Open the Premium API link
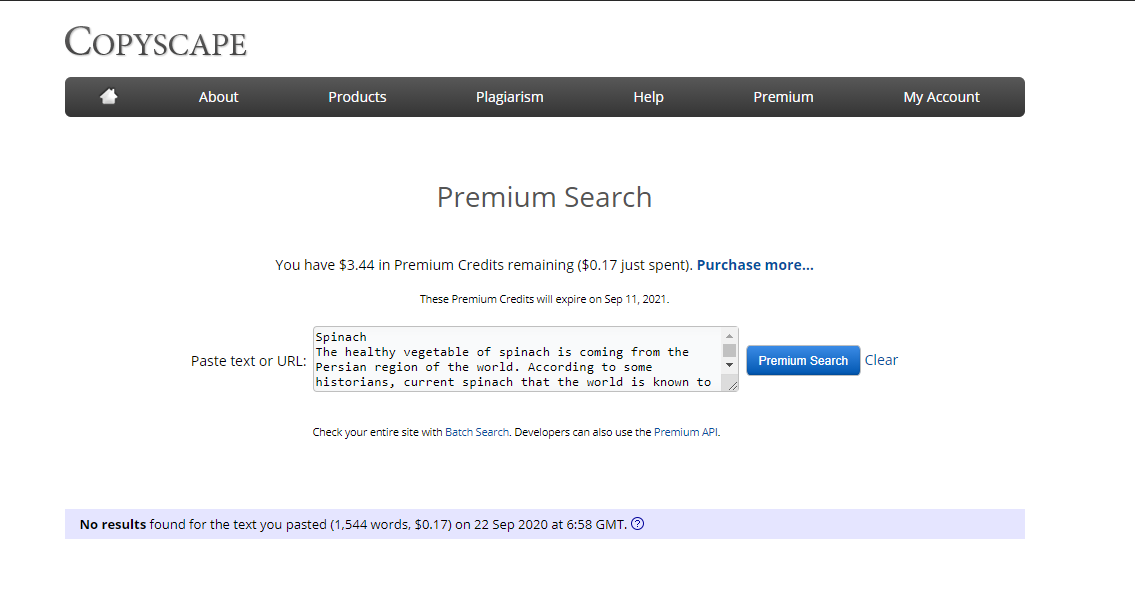The height and width of the screenshot is (610, 1135). (685, 432)
